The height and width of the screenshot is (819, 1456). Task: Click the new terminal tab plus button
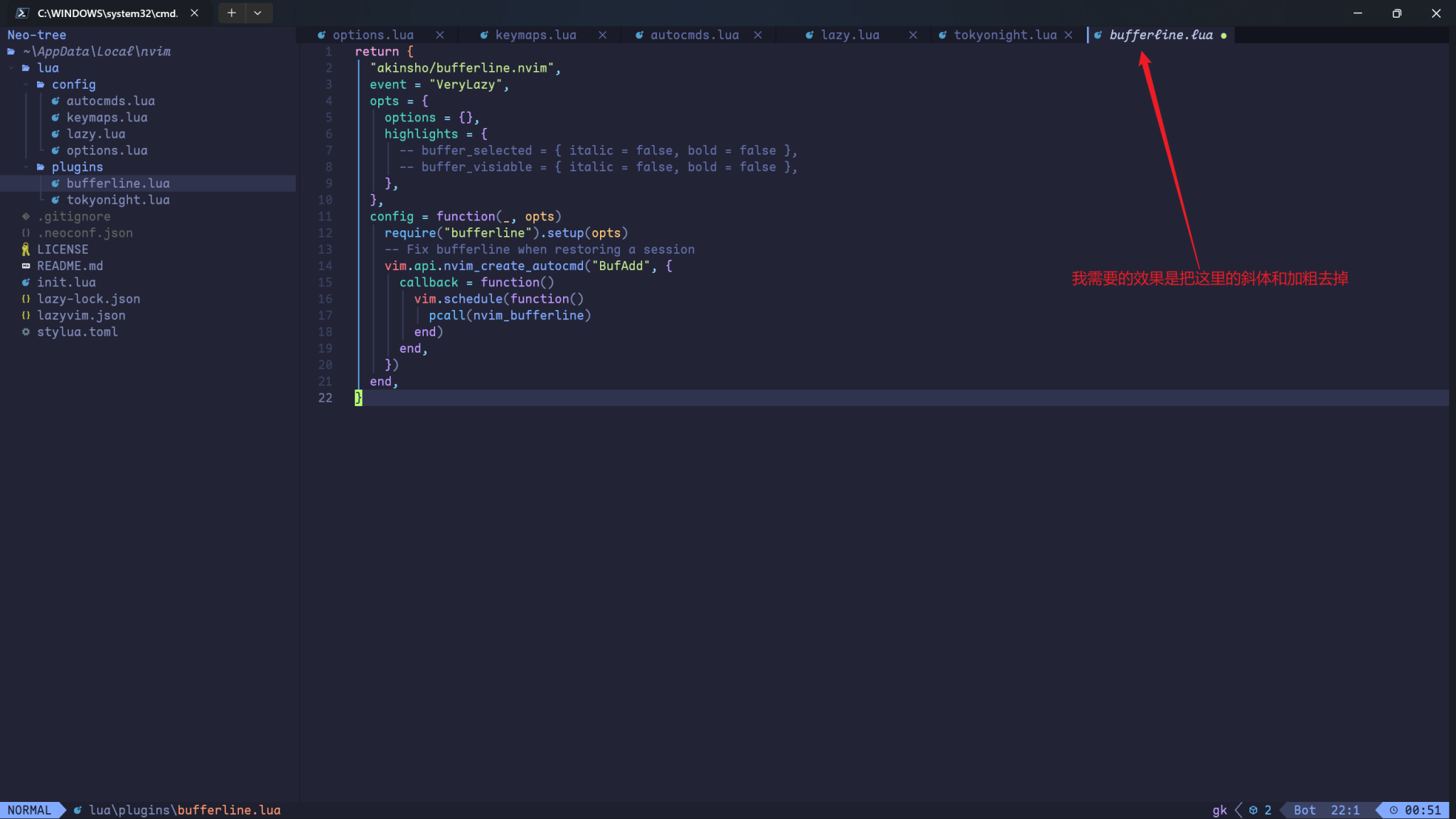[232, 13]
